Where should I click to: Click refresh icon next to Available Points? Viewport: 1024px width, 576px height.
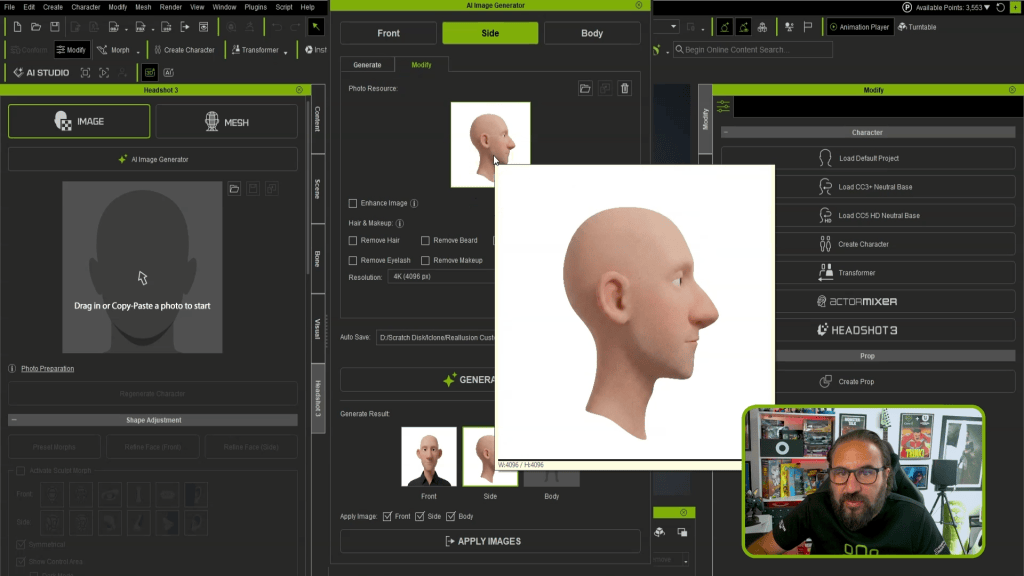point(1000,7)
